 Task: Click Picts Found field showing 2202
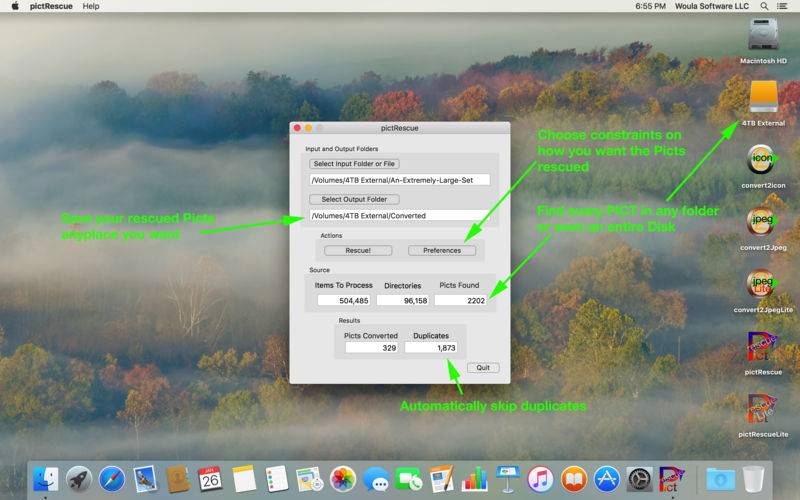coord(461,301)
